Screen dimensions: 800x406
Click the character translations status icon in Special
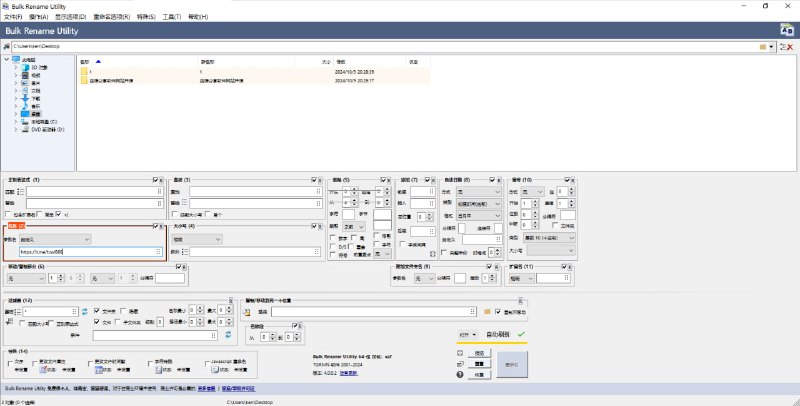[158, 370]
